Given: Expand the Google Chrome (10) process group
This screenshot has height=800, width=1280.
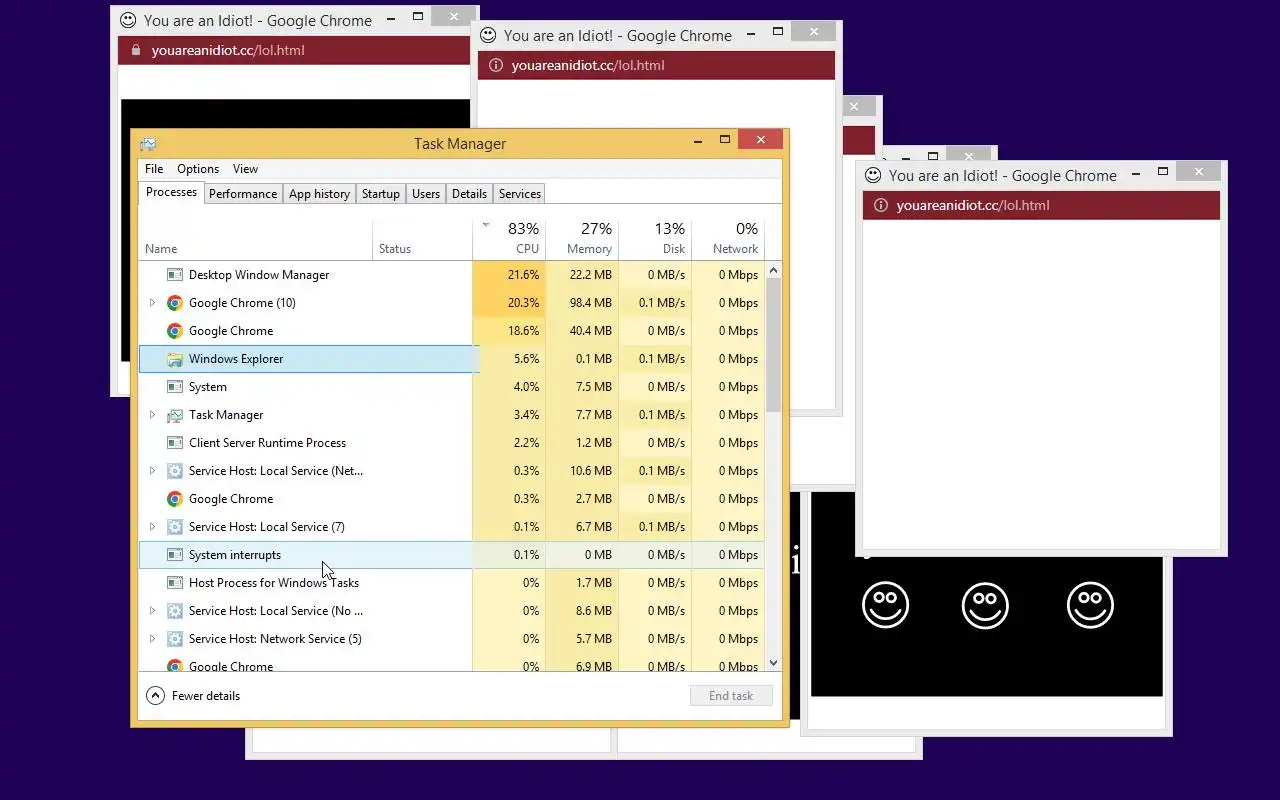Looking at the screenshot, I should [152, 303].
